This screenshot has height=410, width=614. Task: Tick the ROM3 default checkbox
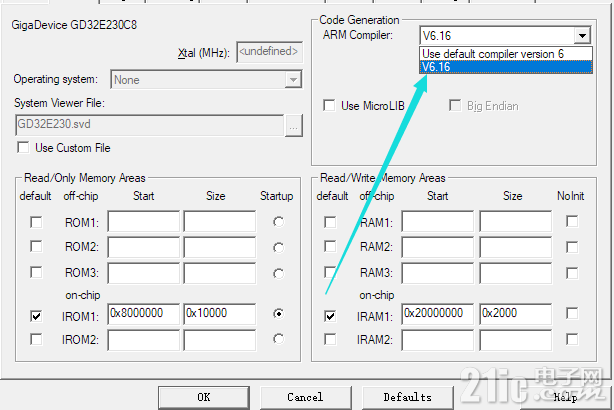(x=36, y=272)
